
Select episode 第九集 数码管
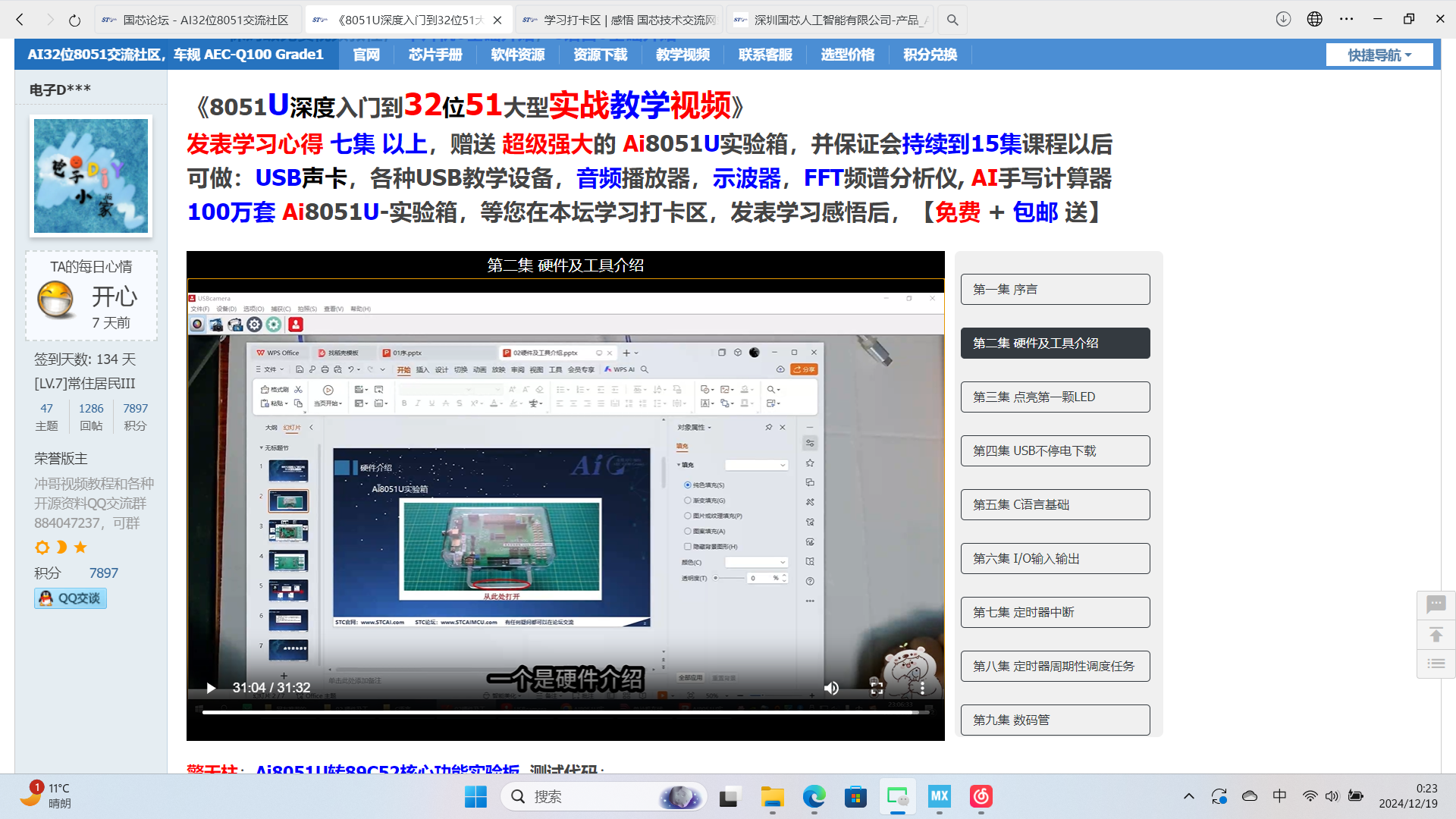click(1055, 720)
